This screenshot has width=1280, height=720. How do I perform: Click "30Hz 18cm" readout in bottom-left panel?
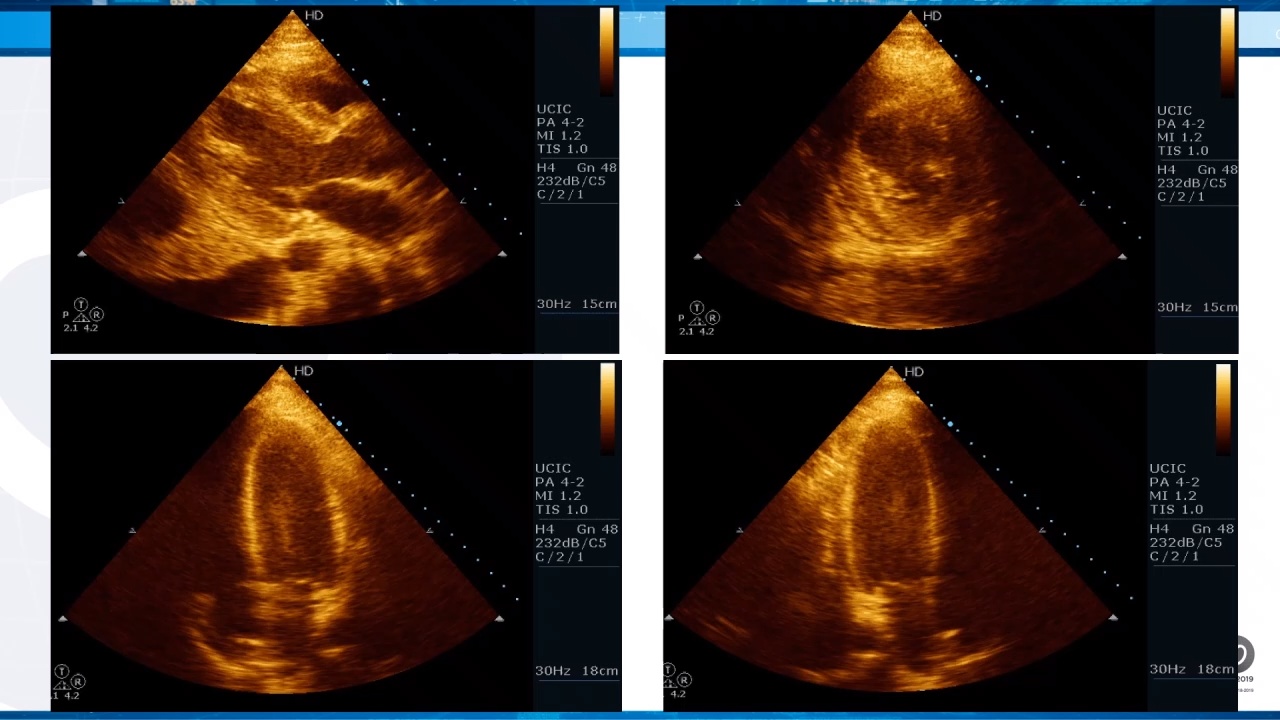pos(577,671)
